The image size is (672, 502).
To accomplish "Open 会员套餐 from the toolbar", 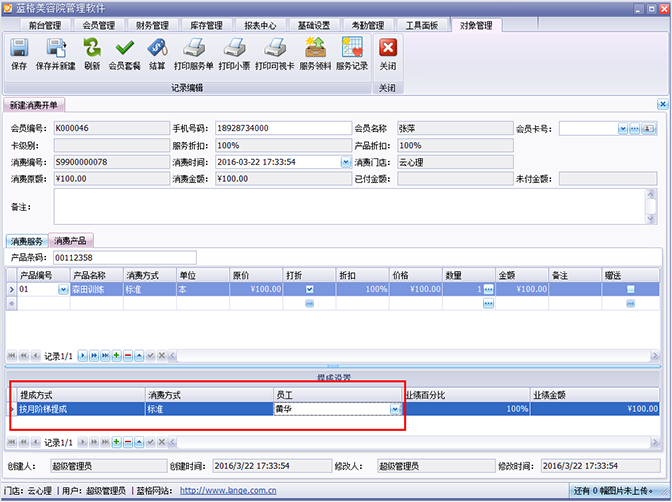I will (124, 54).
